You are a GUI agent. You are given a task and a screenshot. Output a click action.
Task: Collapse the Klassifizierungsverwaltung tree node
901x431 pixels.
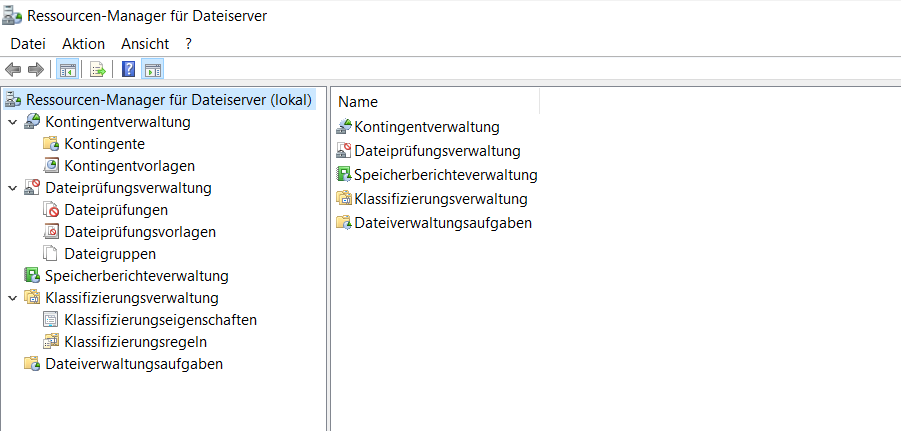12,298
